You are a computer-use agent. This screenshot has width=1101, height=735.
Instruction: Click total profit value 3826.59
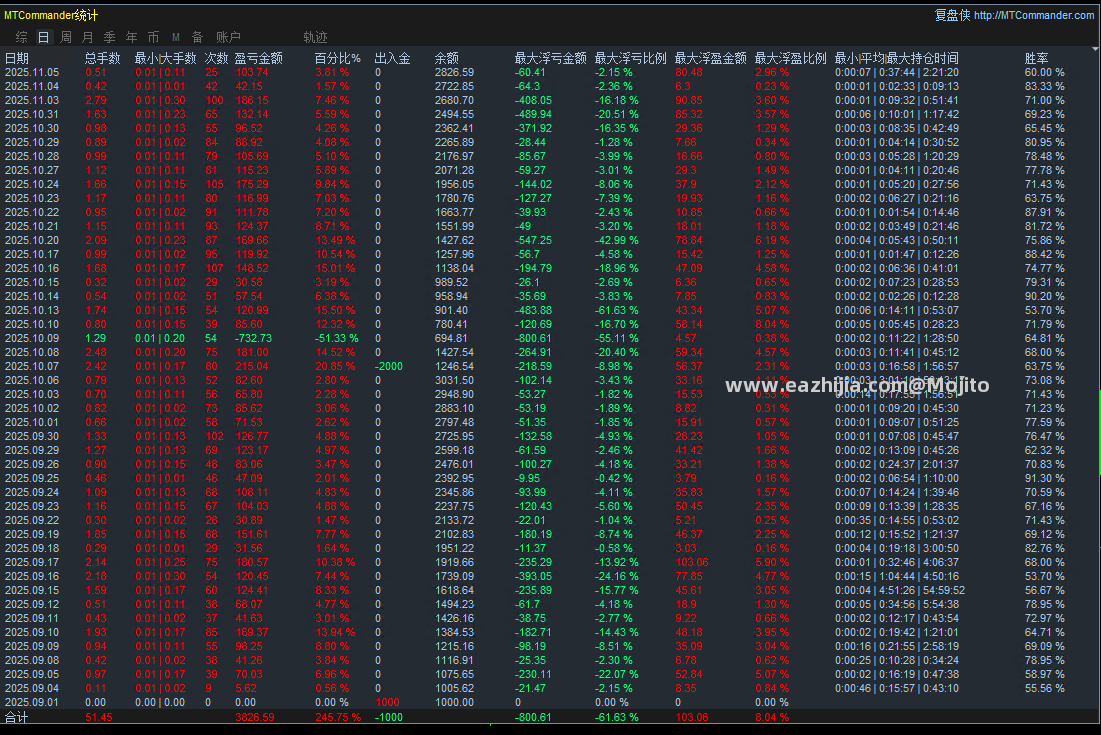tap(255, 717)
